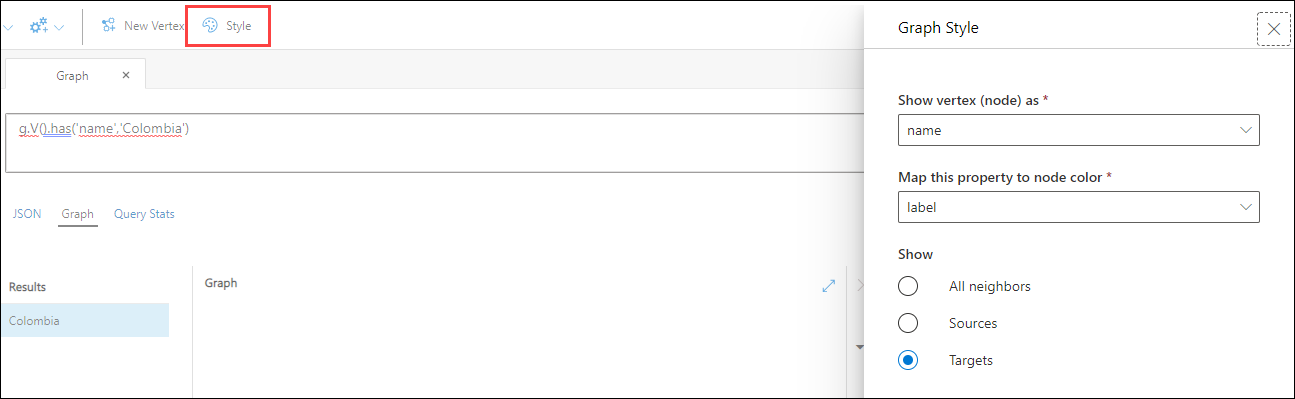Open the settings gear dropdown
Screen dimensions: 1295x399
(x=46, y=26)
